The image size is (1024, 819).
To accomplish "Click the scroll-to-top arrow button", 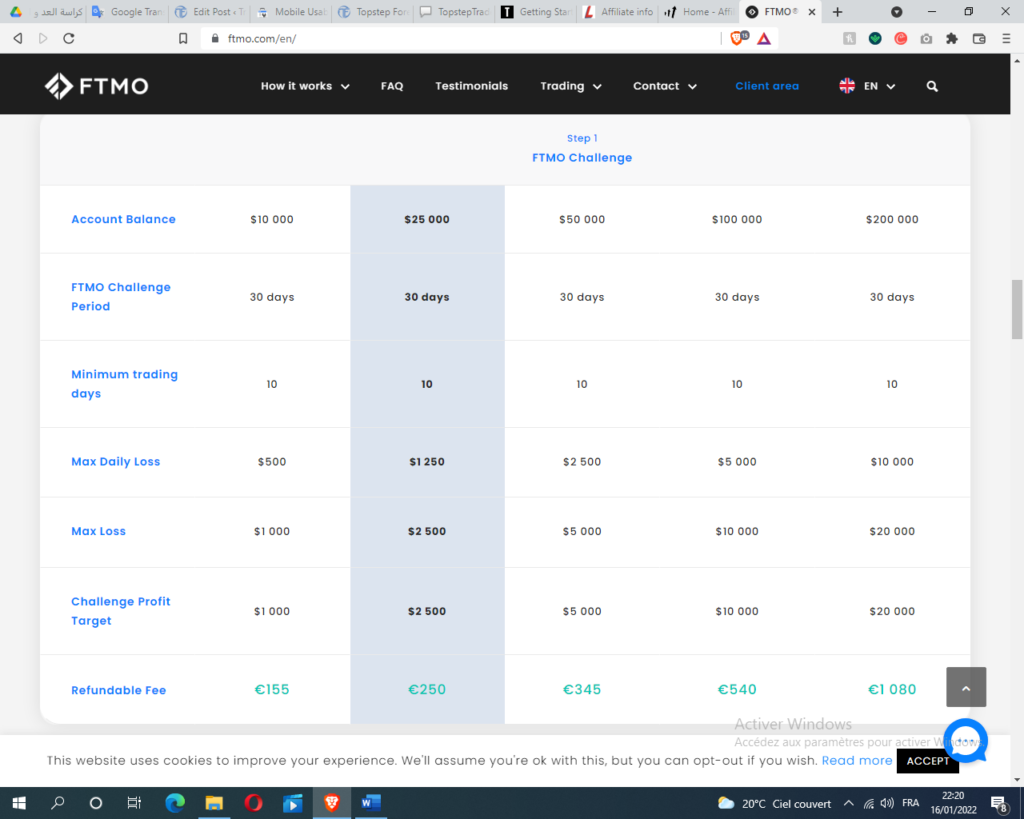I will [966, 687].
